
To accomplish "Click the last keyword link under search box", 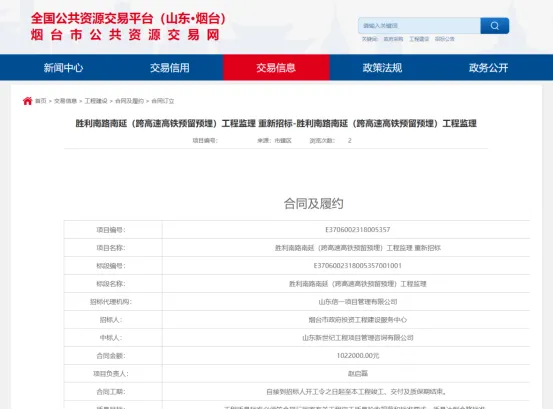I will [x=444, y=39].
